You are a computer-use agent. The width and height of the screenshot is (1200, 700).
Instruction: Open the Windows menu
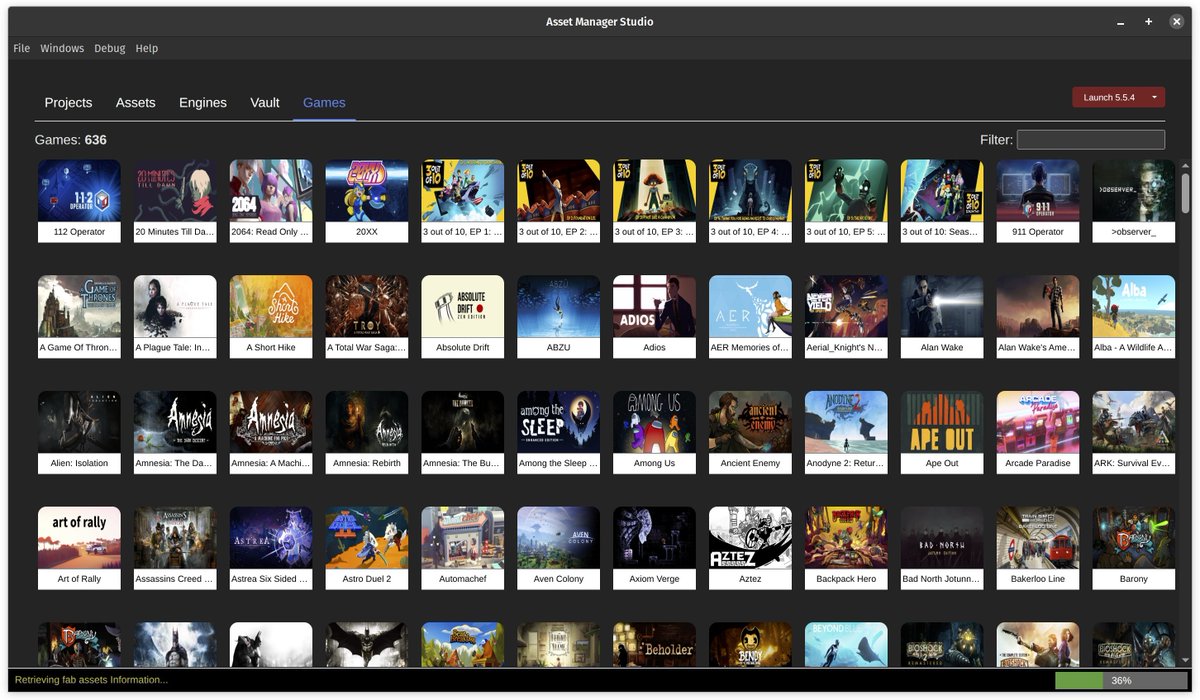(x=62, y=48)
